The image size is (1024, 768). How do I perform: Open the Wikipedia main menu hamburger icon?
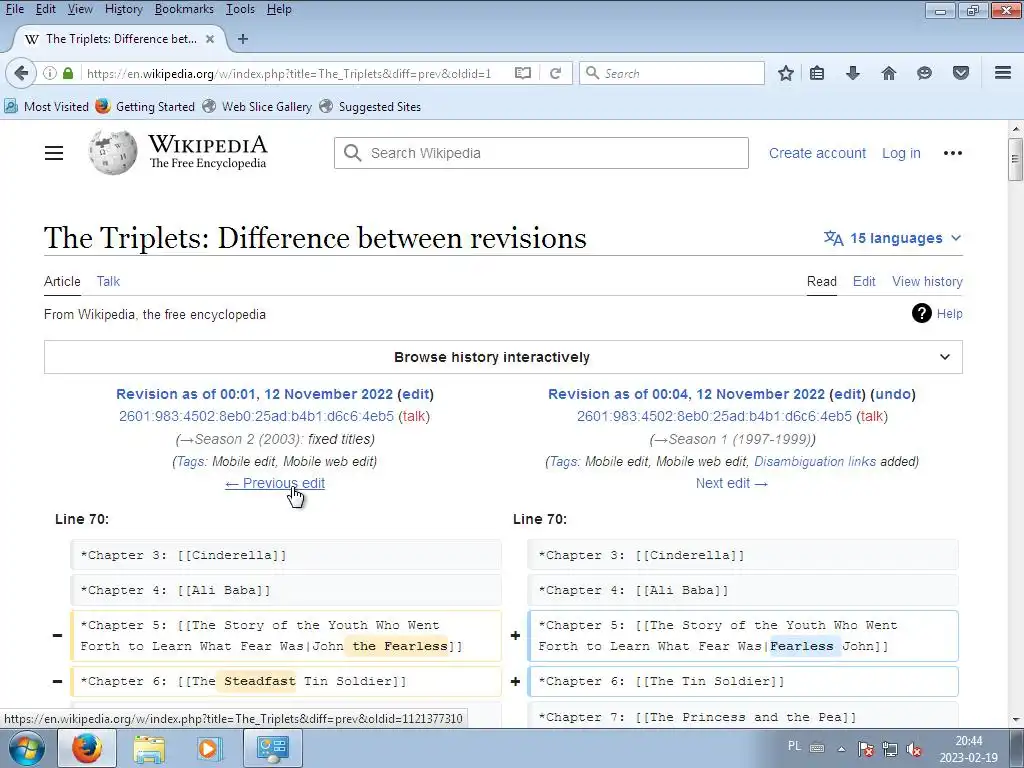click(x=54, y=153)
